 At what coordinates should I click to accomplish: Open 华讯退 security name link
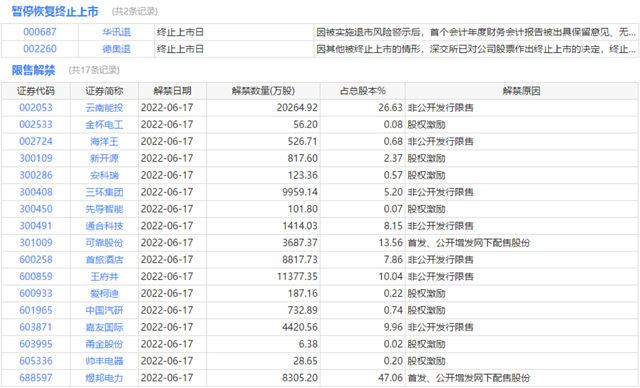coord(116,32)
